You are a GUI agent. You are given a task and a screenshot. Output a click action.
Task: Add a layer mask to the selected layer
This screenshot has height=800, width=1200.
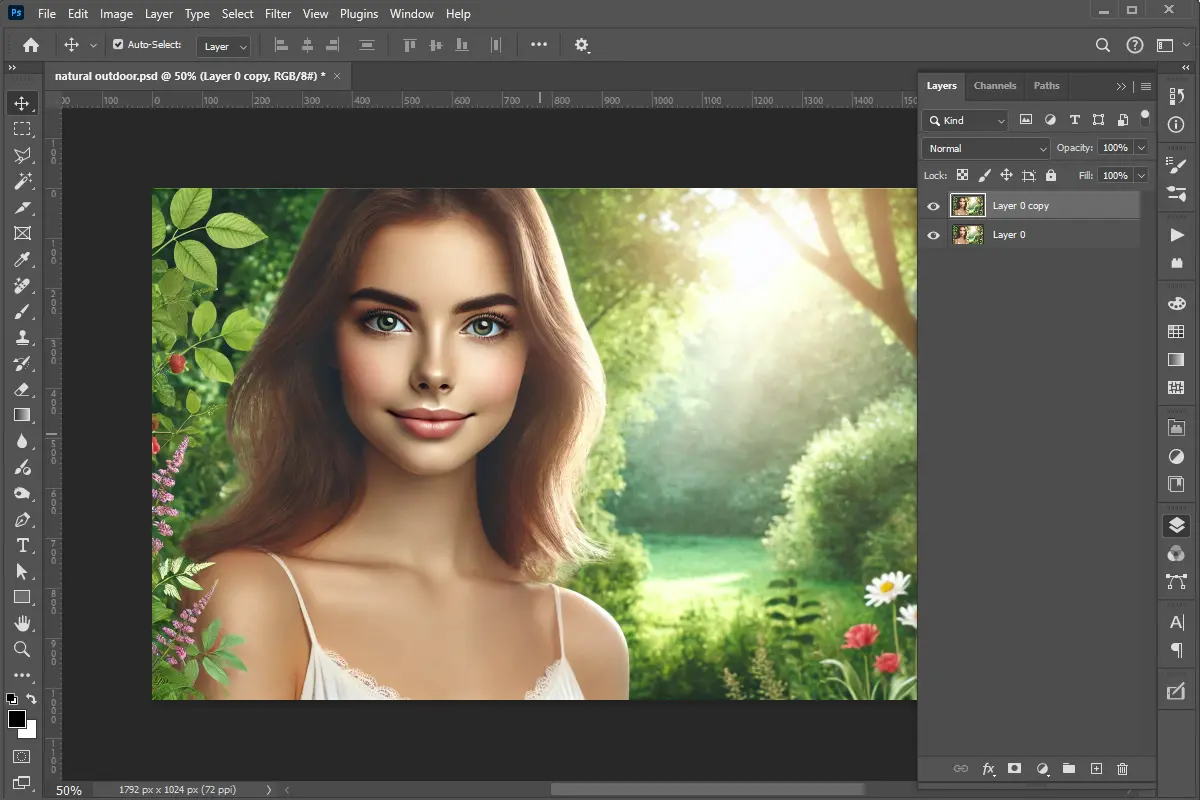1014,769
